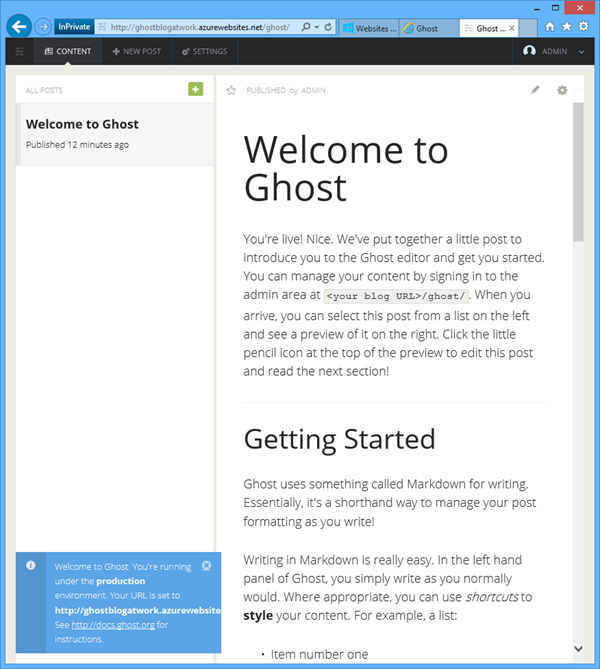Image resolution: width=600 pixels, height=669 pixels.
Task: Star the post as featured
Action: coord(231,90)
